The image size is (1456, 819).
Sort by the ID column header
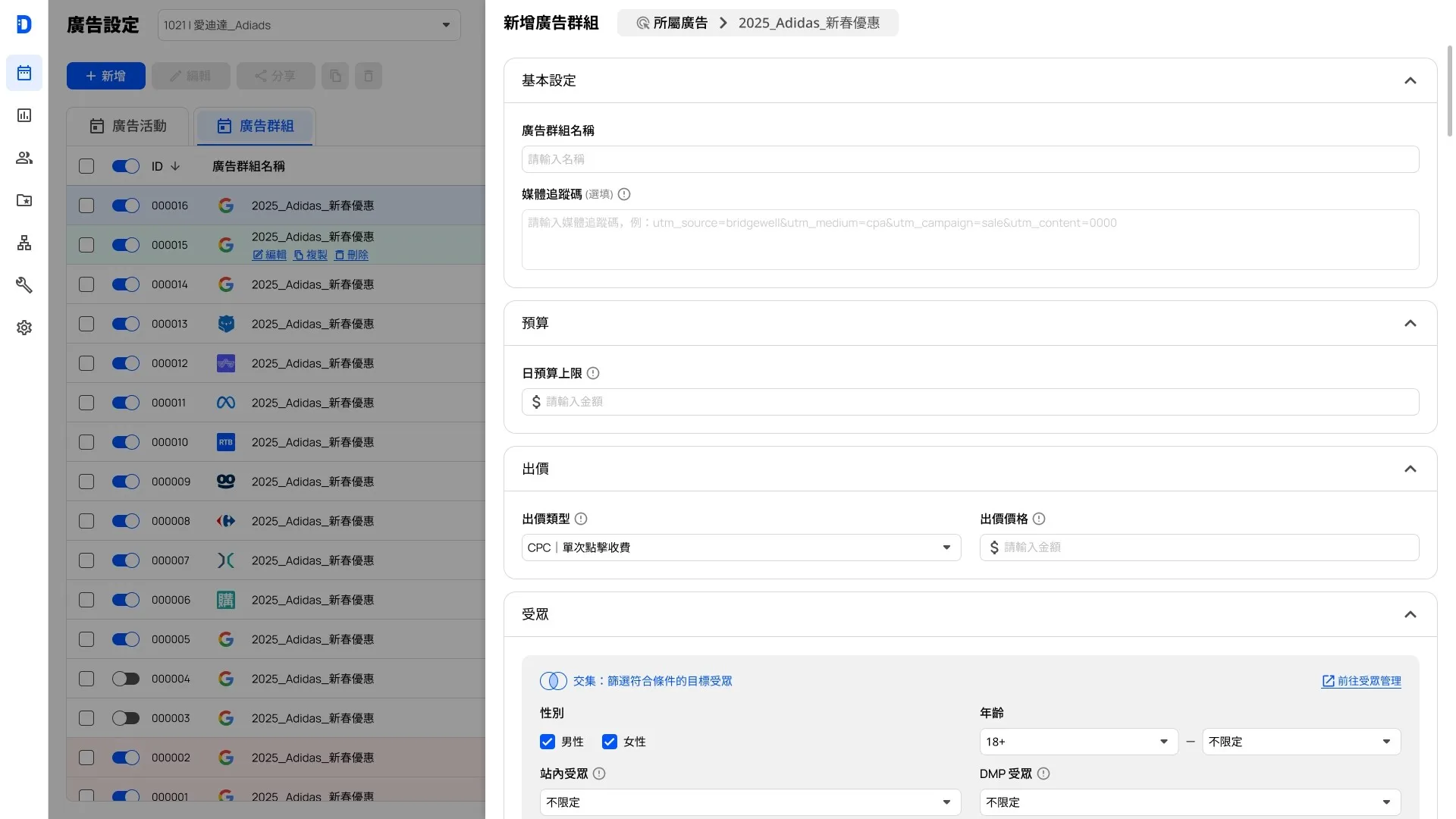[165, 166]
